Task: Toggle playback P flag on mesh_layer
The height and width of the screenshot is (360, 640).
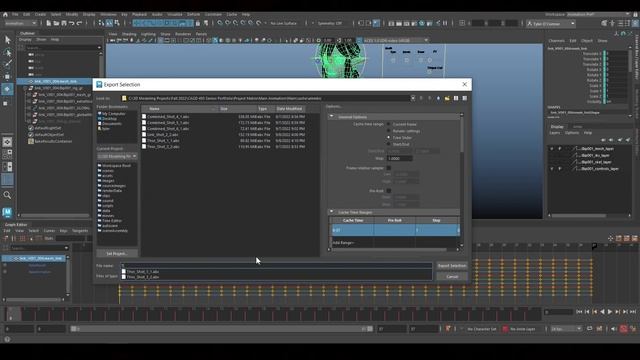Action: coord(560,149)
